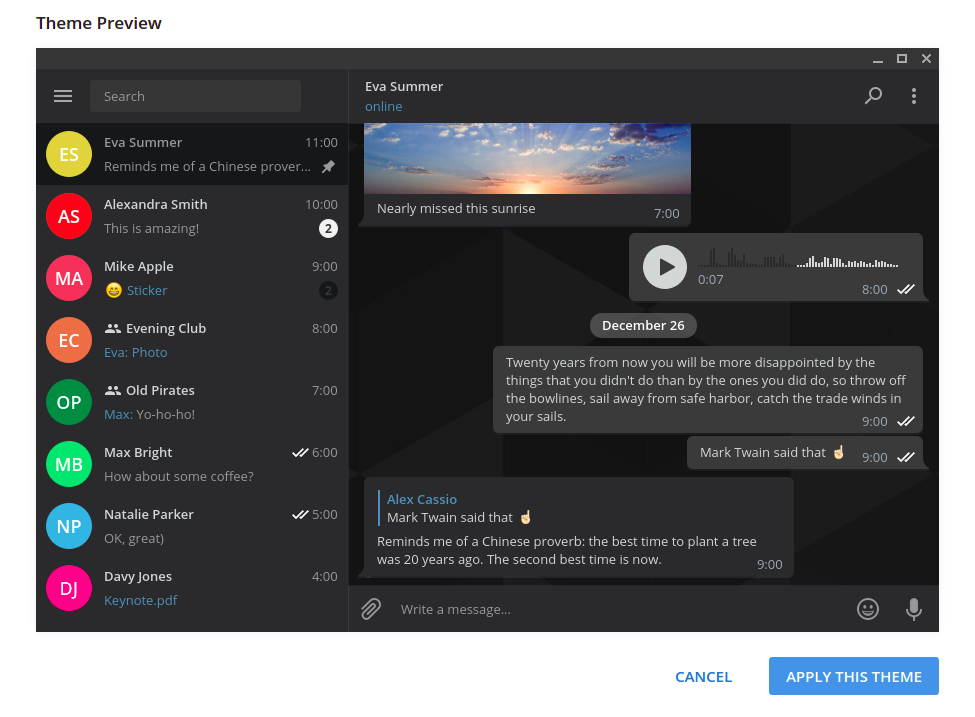Minimize the preview window

pos(878,61)
